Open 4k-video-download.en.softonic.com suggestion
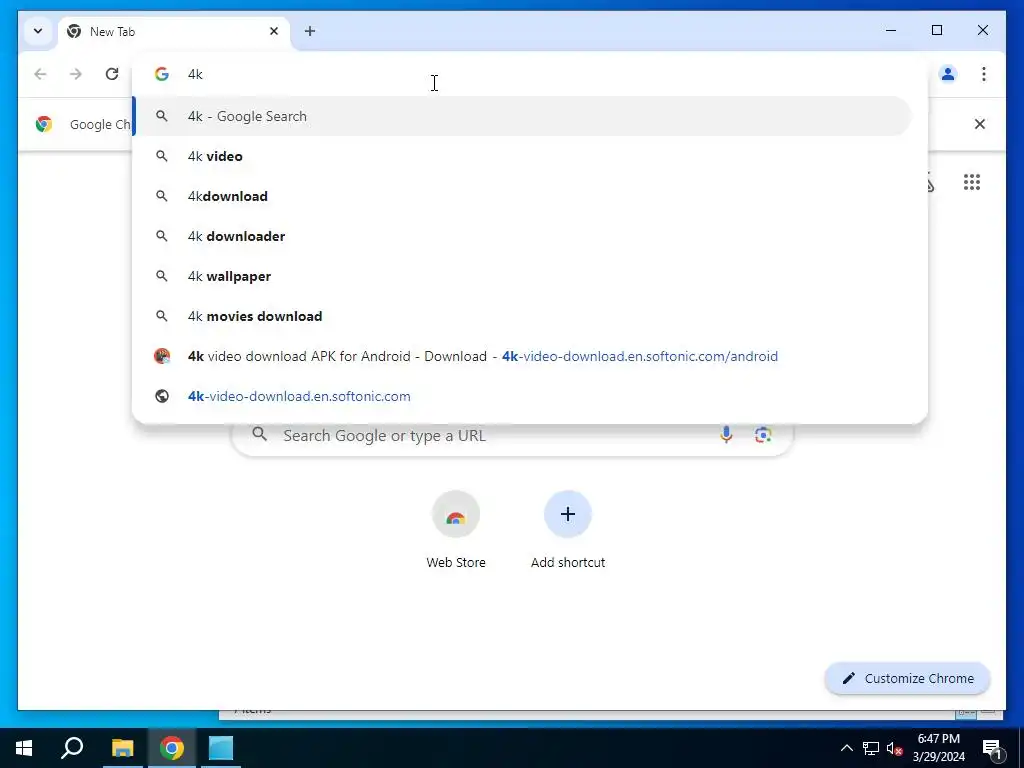This screenshot has width=1024, height=768. (522, 396)
